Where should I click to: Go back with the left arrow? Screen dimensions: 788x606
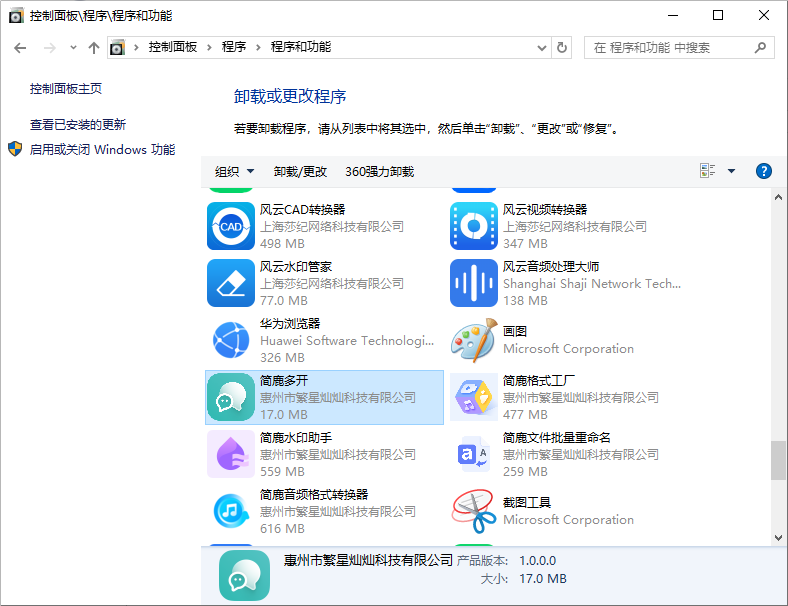pos(20,48)
